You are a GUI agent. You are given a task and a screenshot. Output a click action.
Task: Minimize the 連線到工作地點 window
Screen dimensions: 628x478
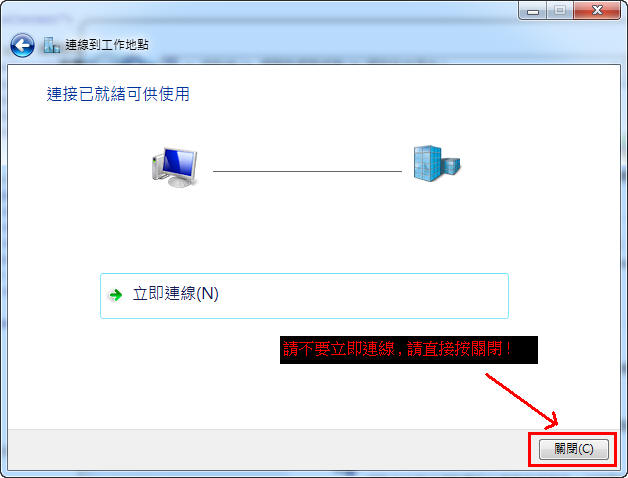(x=533, y=10)
